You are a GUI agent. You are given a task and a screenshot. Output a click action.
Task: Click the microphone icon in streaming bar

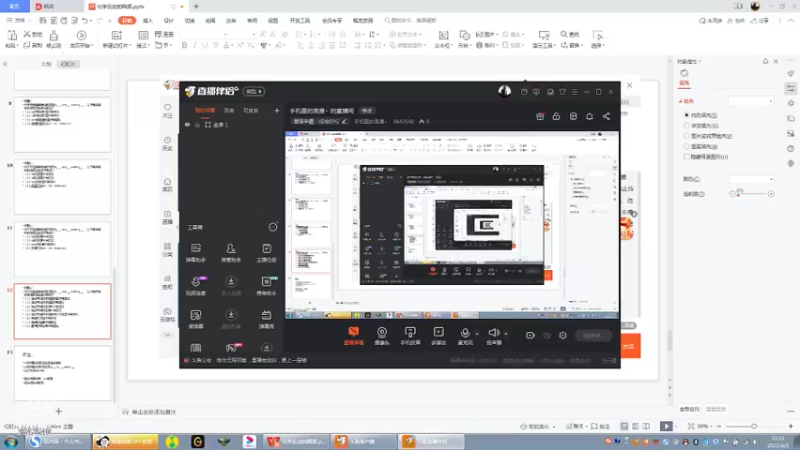tap(465, 336)
